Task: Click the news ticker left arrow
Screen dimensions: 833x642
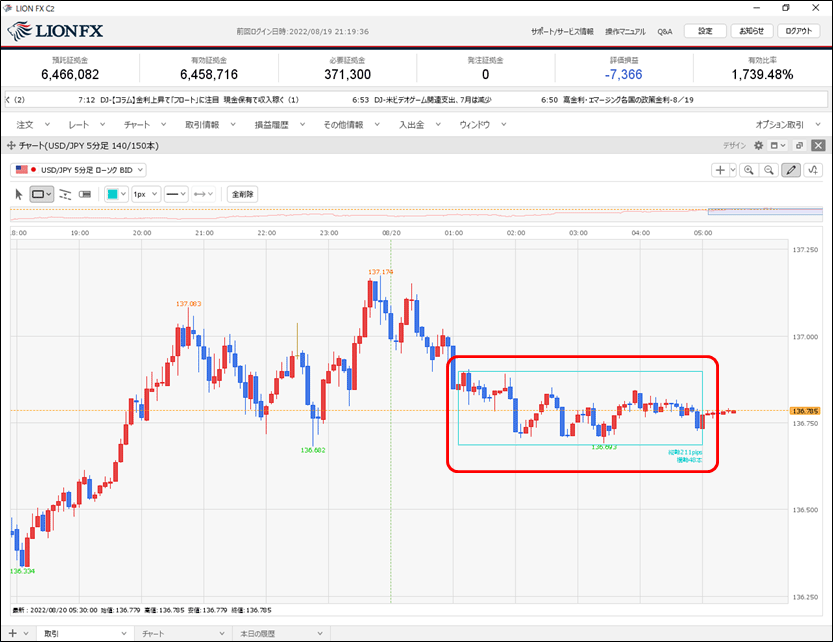Action: (7, 99)
